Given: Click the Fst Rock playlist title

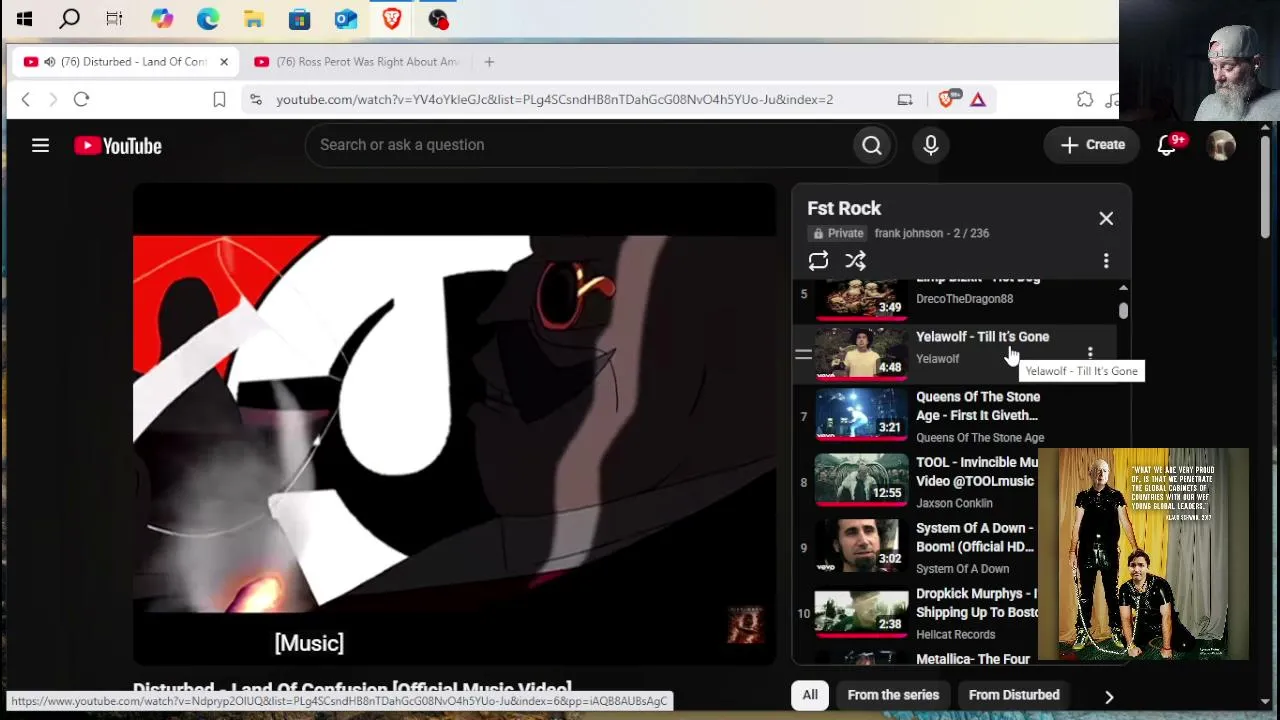Looking at the screenshot, I should pyautogui.click(x=844, y=208).
